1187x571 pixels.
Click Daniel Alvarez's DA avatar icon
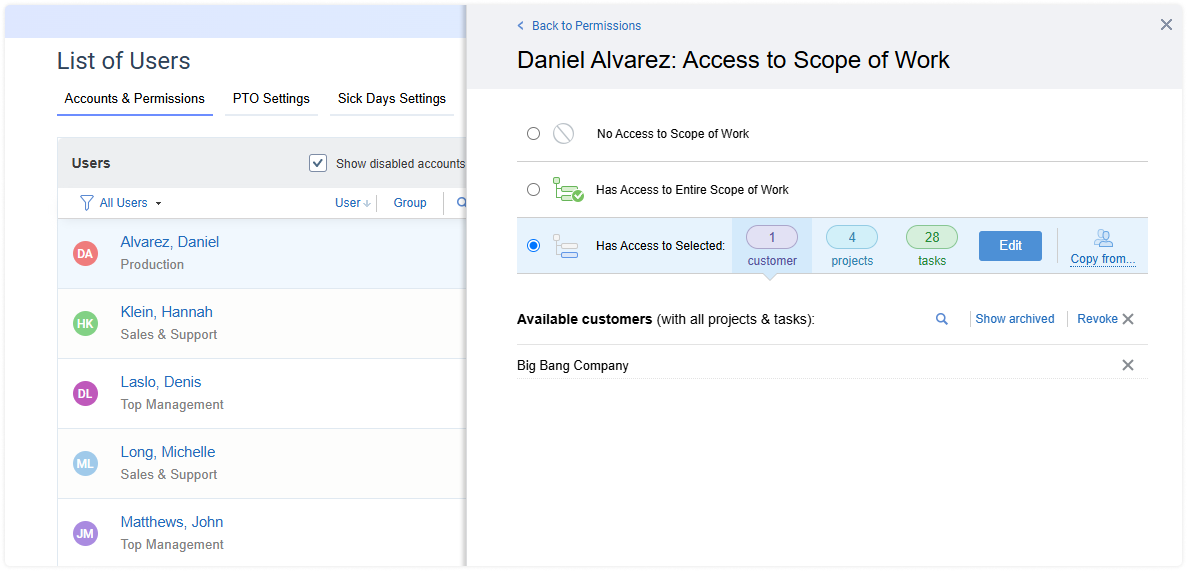coord(85,254)
